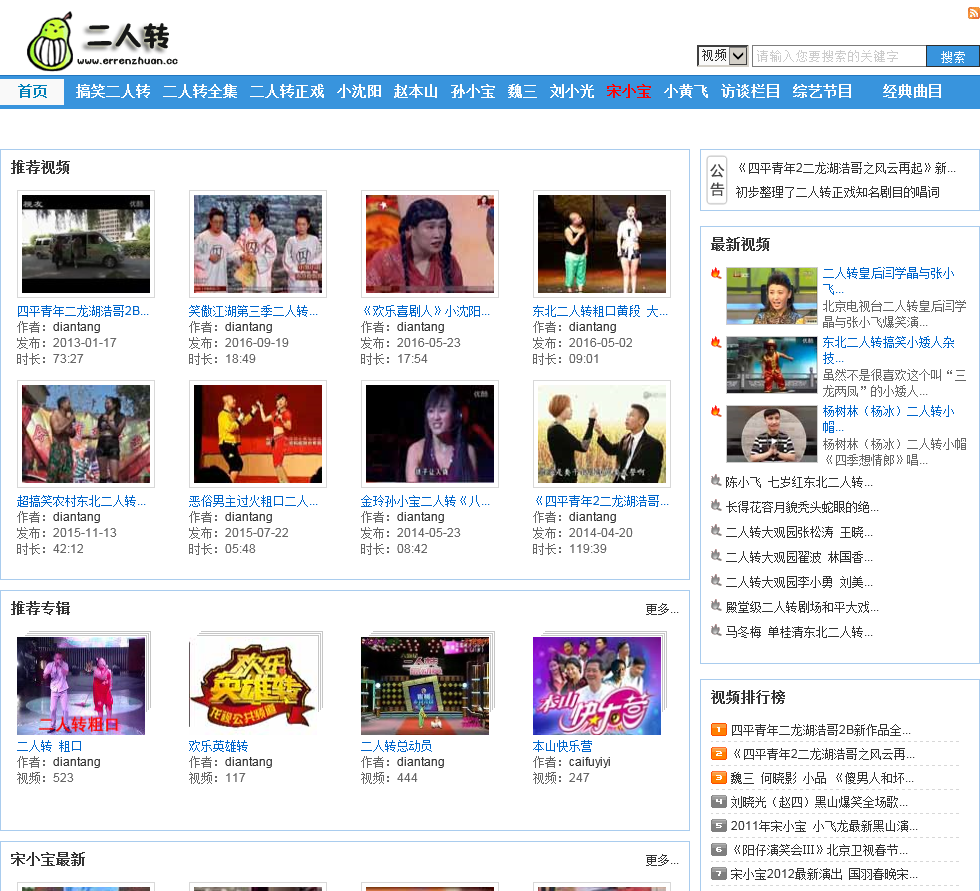Select 魏三 in the navigation bar
The width and height of the screenshot is (980, 891).
coord(522,92)
